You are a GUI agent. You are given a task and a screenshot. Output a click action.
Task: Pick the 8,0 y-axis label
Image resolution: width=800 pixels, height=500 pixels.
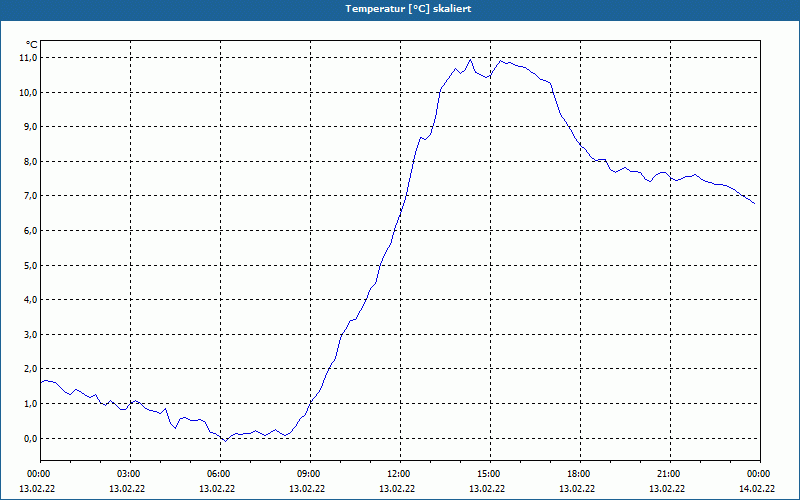coord(31,161)
